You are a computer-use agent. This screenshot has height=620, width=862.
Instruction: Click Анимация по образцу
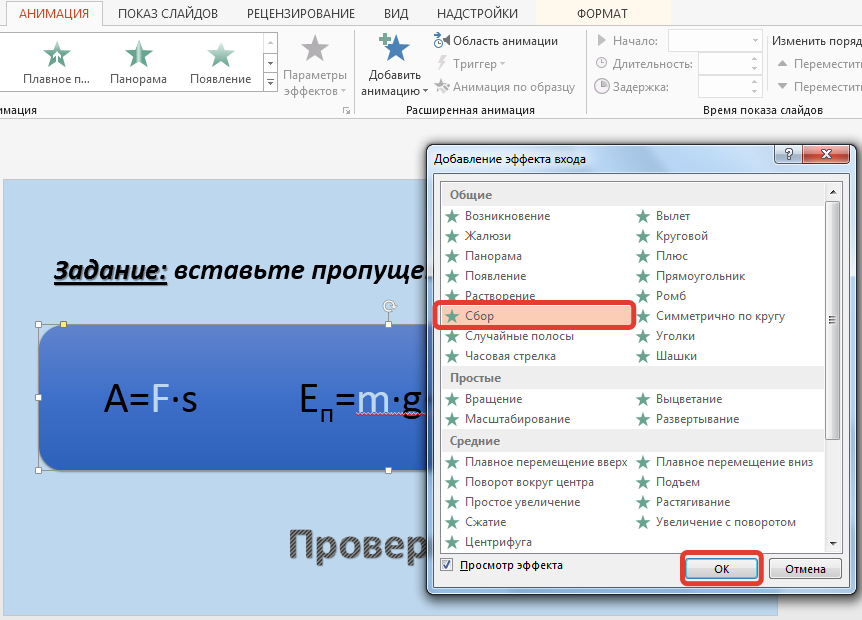point(505,87)
